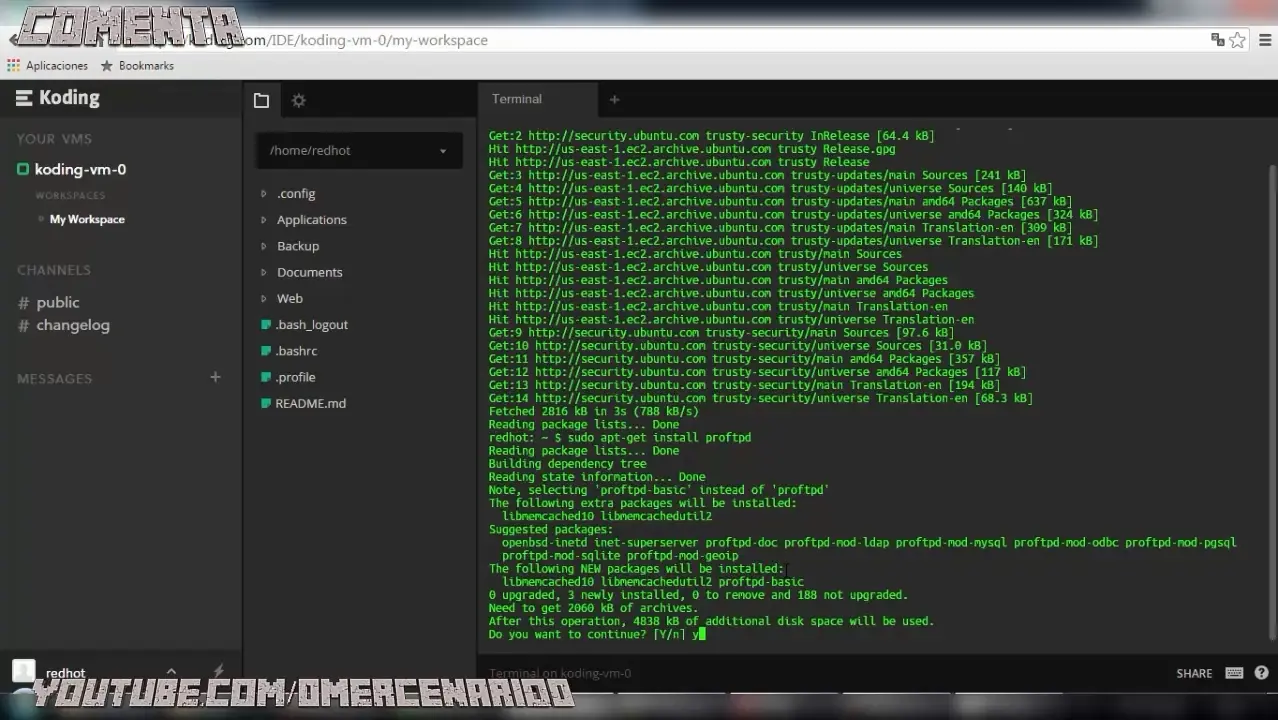The height and width of the screenshot is (720, 1278).
Task: Open the .bashrc file
Action: tap(296, 351)
